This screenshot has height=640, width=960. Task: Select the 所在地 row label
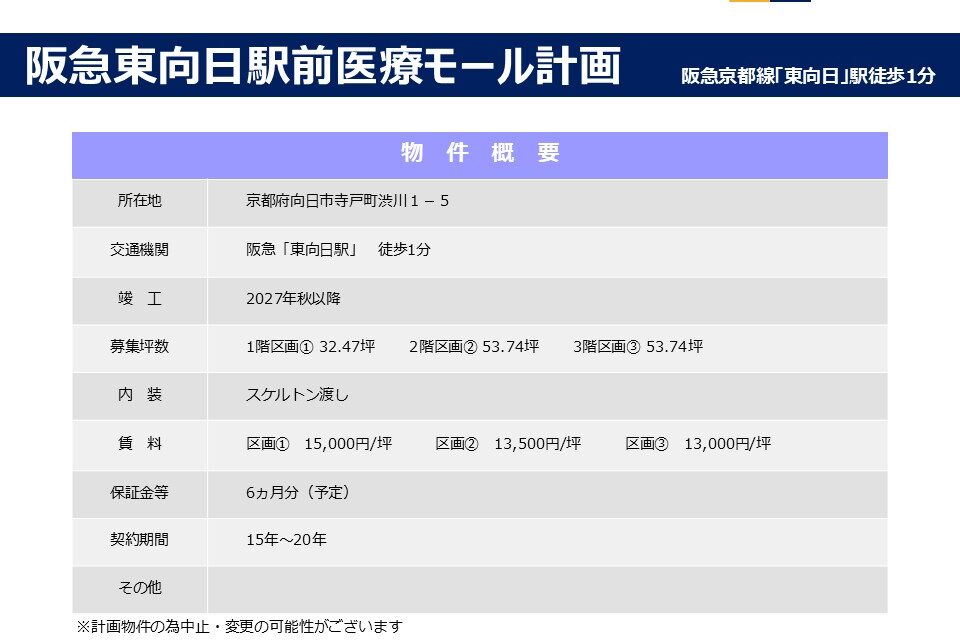coord(140,201)
